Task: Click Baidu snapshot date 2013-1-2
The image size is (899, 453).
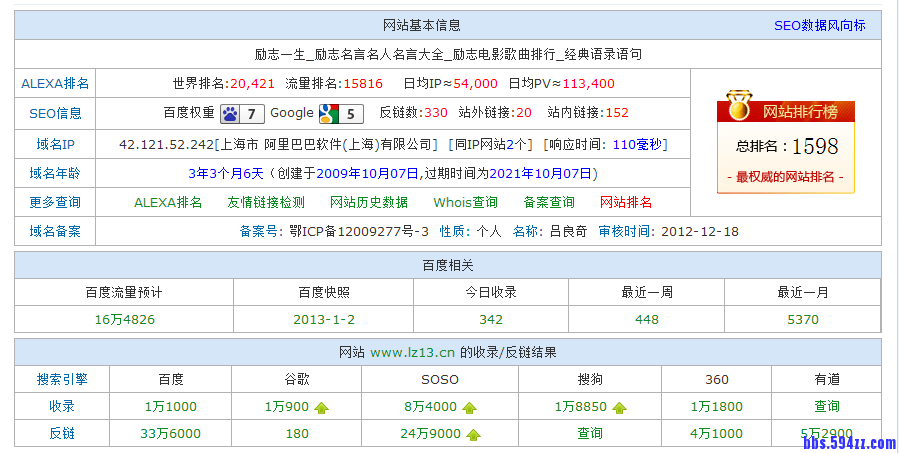Action: [324, 319]
